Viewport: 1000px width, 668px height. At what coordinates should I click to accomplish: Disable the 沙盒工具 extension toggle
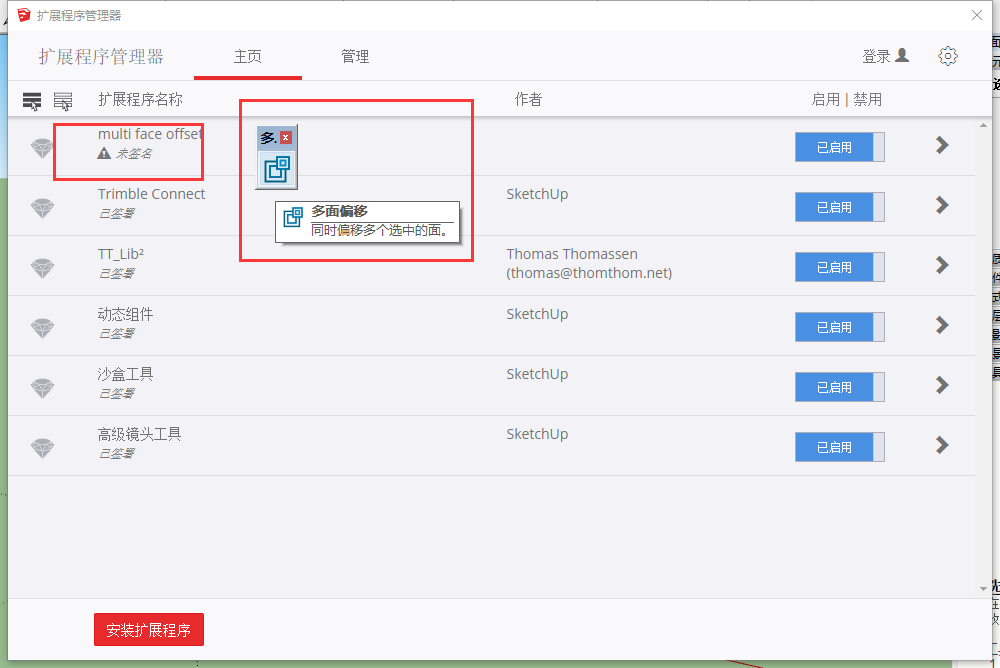click(839, 387)
